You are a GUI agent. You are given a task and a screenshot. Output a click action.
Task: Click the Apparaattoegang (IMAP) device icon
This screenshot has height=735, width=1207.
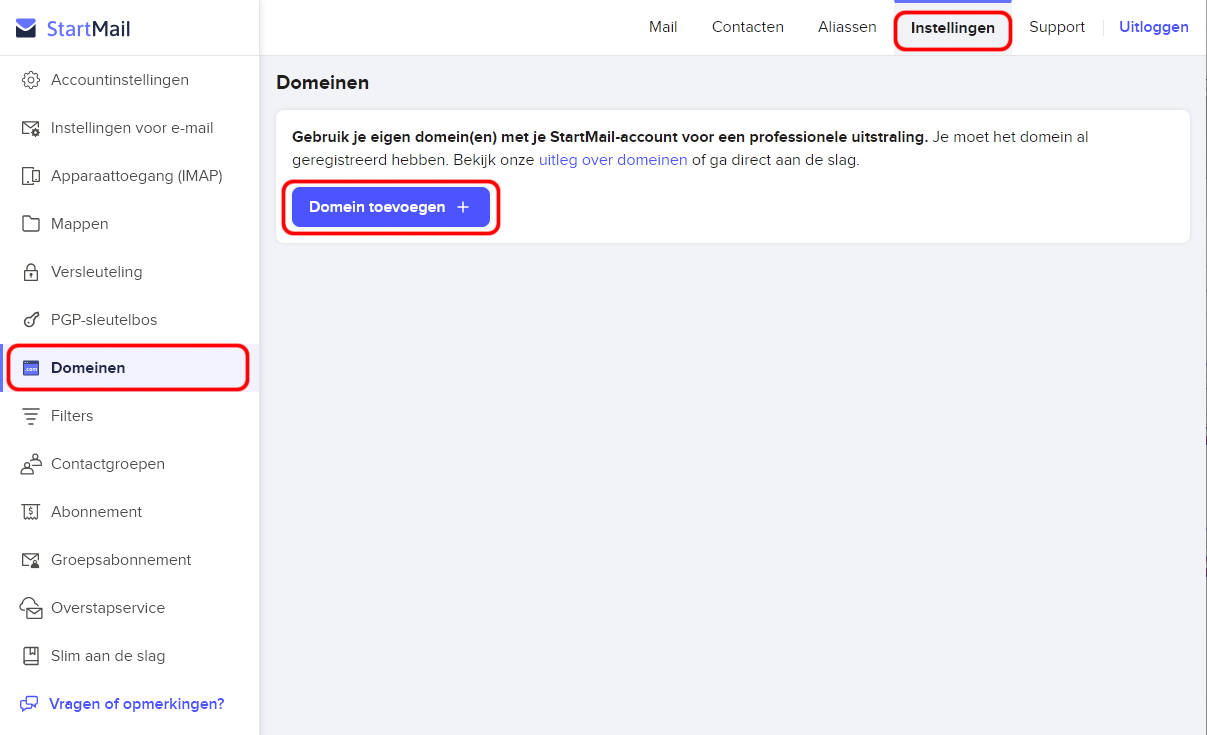(x=31, y=176)
